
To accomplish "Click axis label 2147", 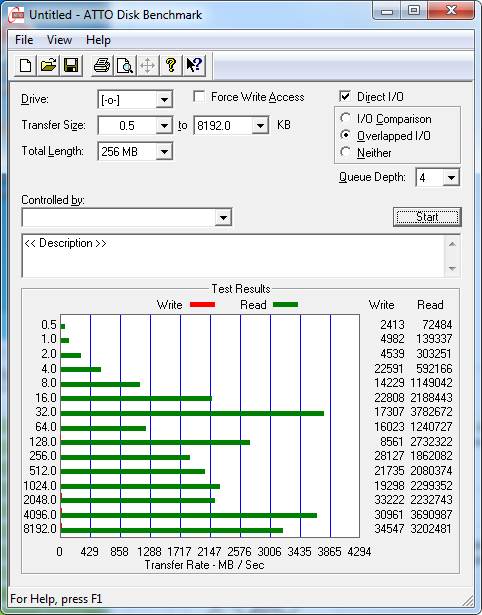I will [x=209, y=552].
